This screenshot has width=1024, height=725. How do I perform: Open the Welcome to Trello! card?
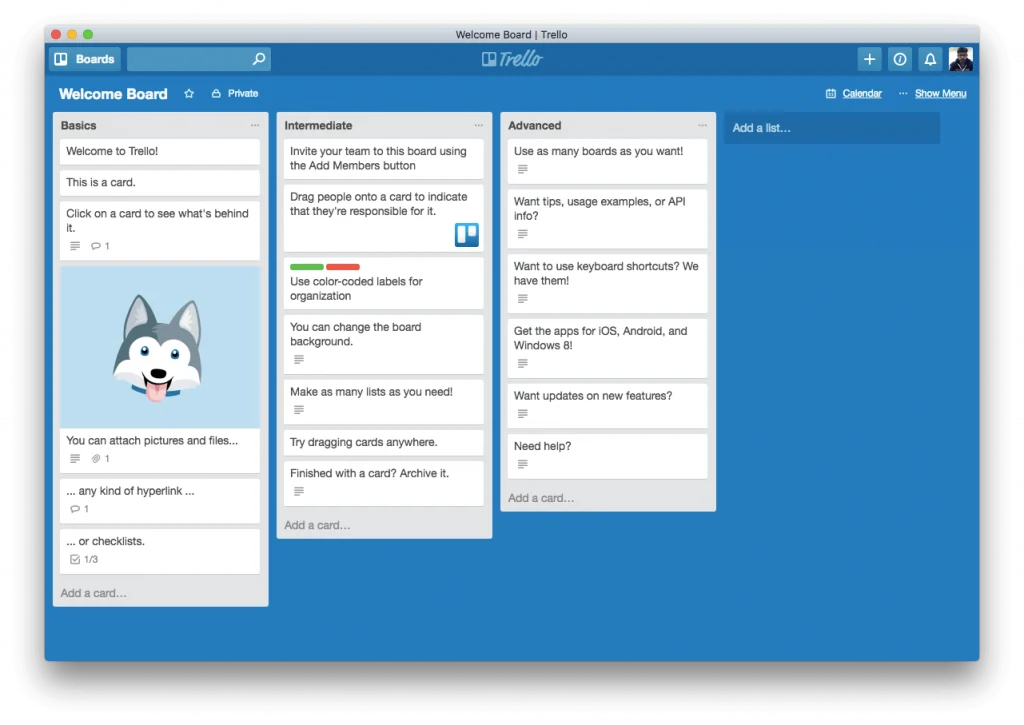tap(160, 152)
